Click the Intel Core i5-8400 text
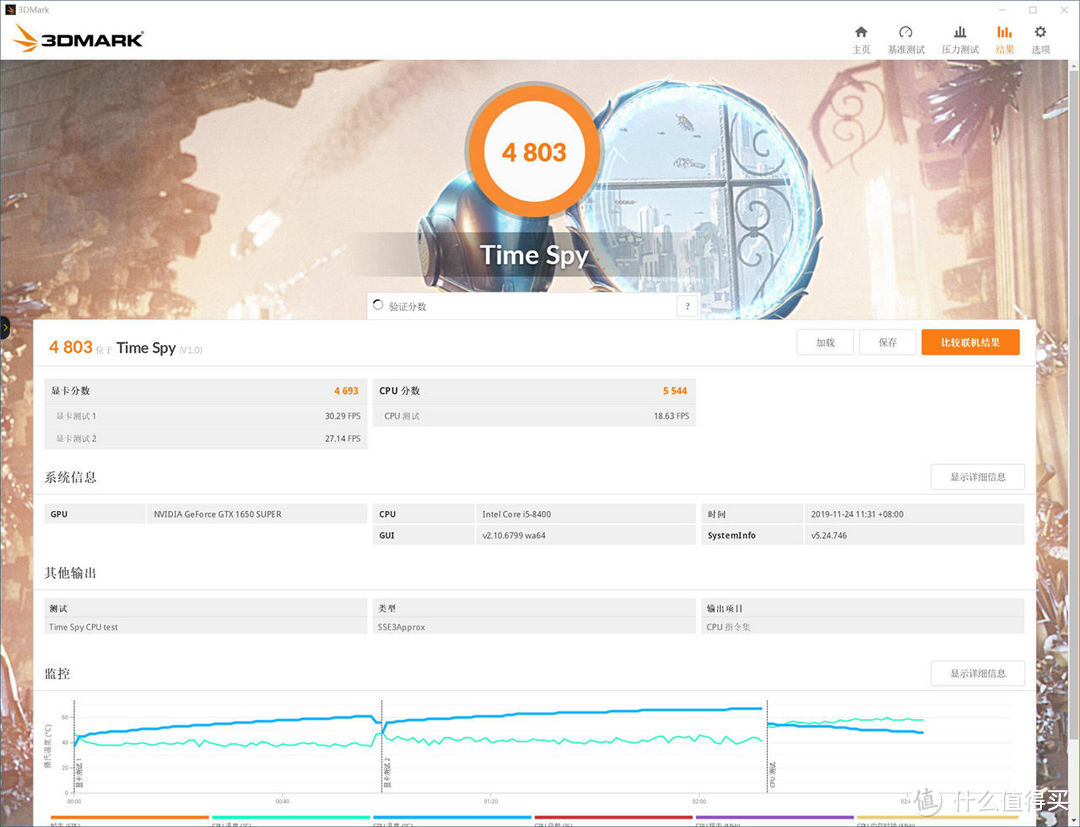Viewport: 1080px width, 827px height. (x=517, y=514)
